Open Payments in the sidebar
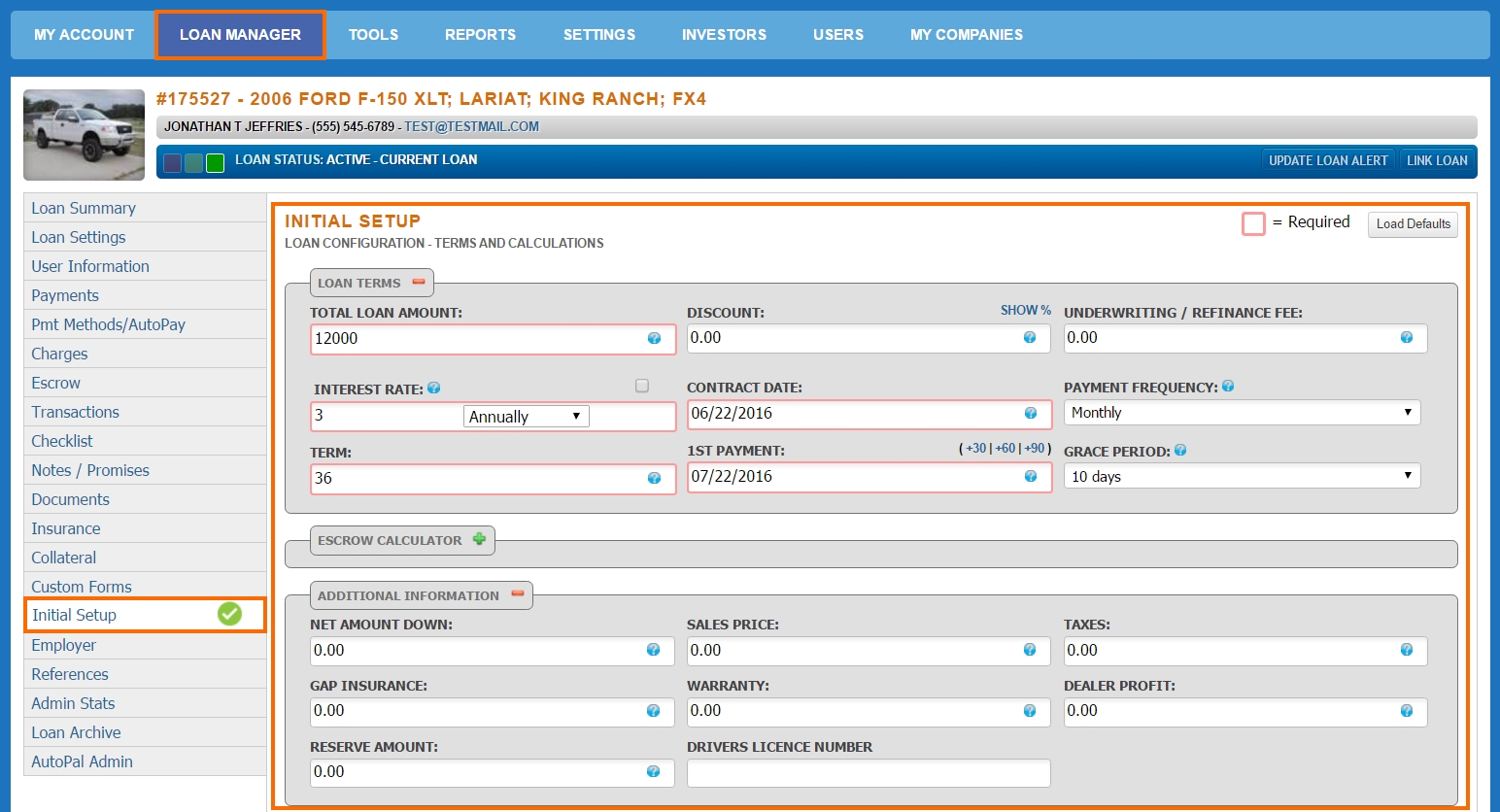The height and width of the screenshot is (812, 1500). 145,295
